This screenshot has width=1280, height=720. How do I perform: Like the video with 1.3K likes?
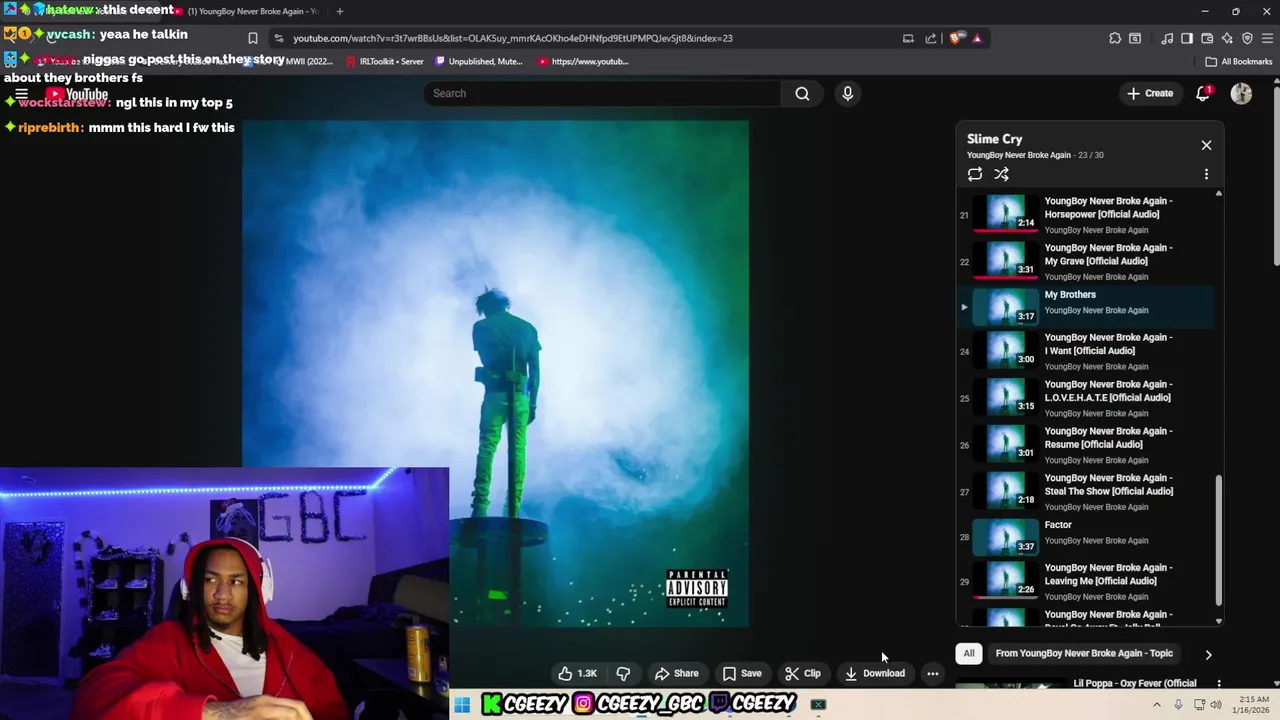577,673
